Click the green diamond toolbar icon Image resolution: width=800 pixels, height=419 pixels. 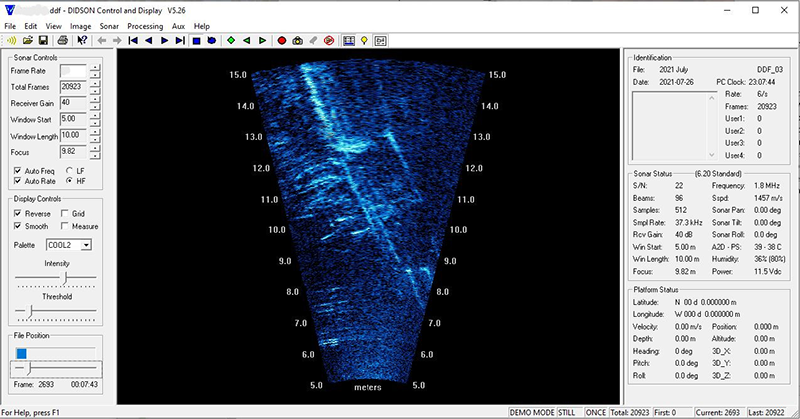pyautogui.click(x=230, y=40)
